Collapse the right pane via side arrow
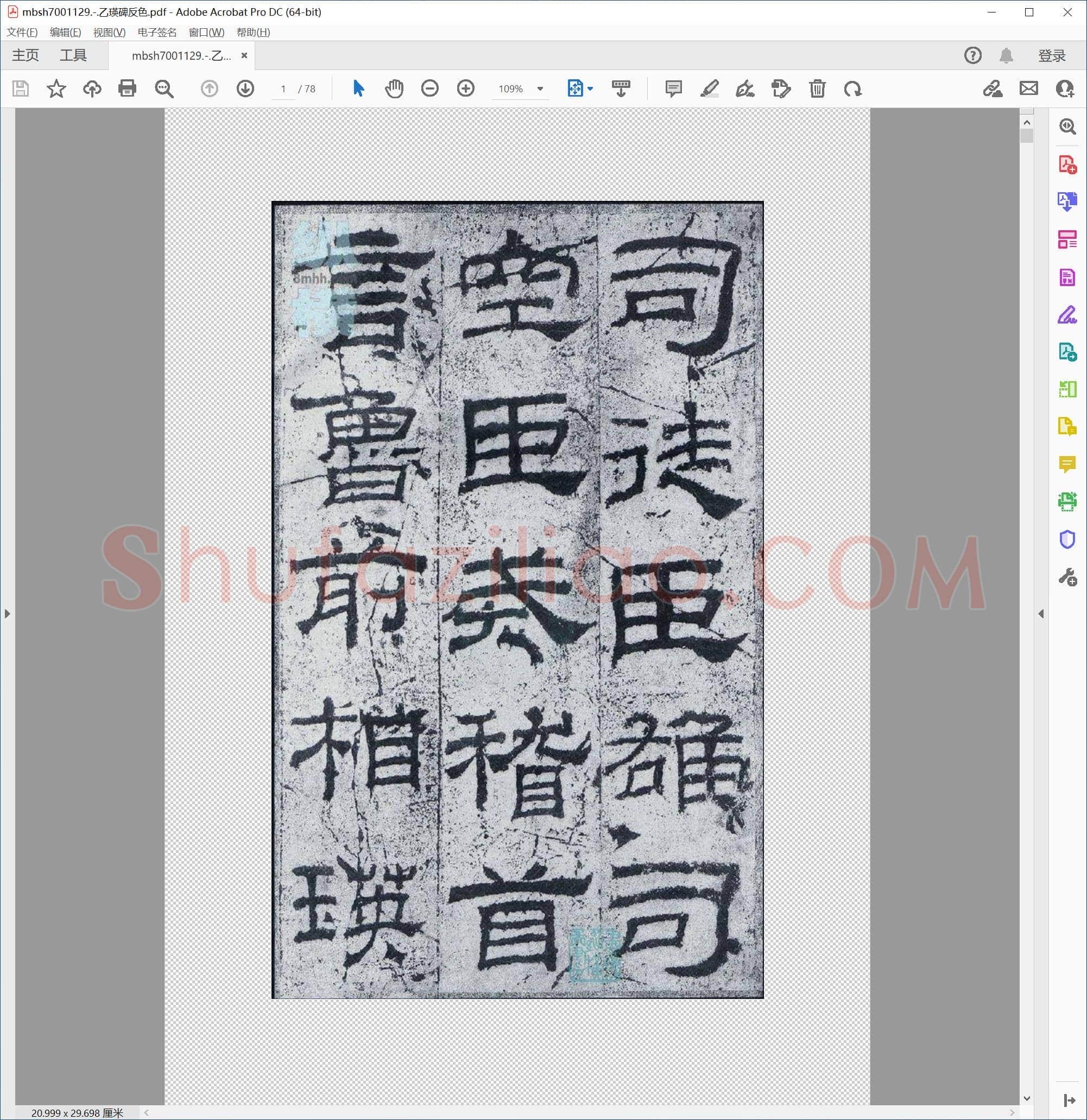 point(1041,613)
